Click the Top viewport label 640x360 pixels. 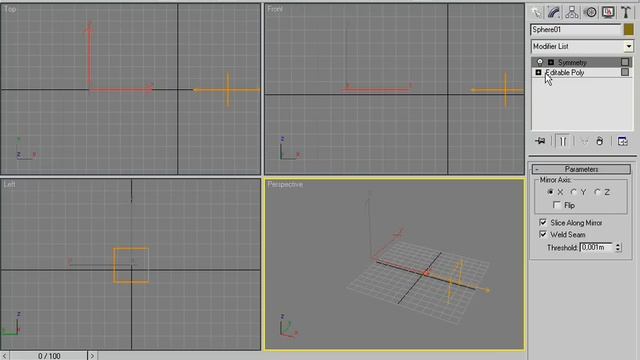pyautogui.click(x=10, y=9)
